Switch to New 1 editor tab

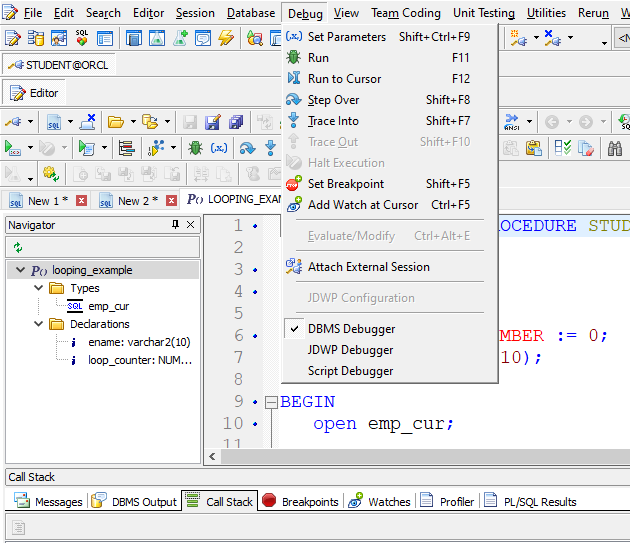(43, 201)
